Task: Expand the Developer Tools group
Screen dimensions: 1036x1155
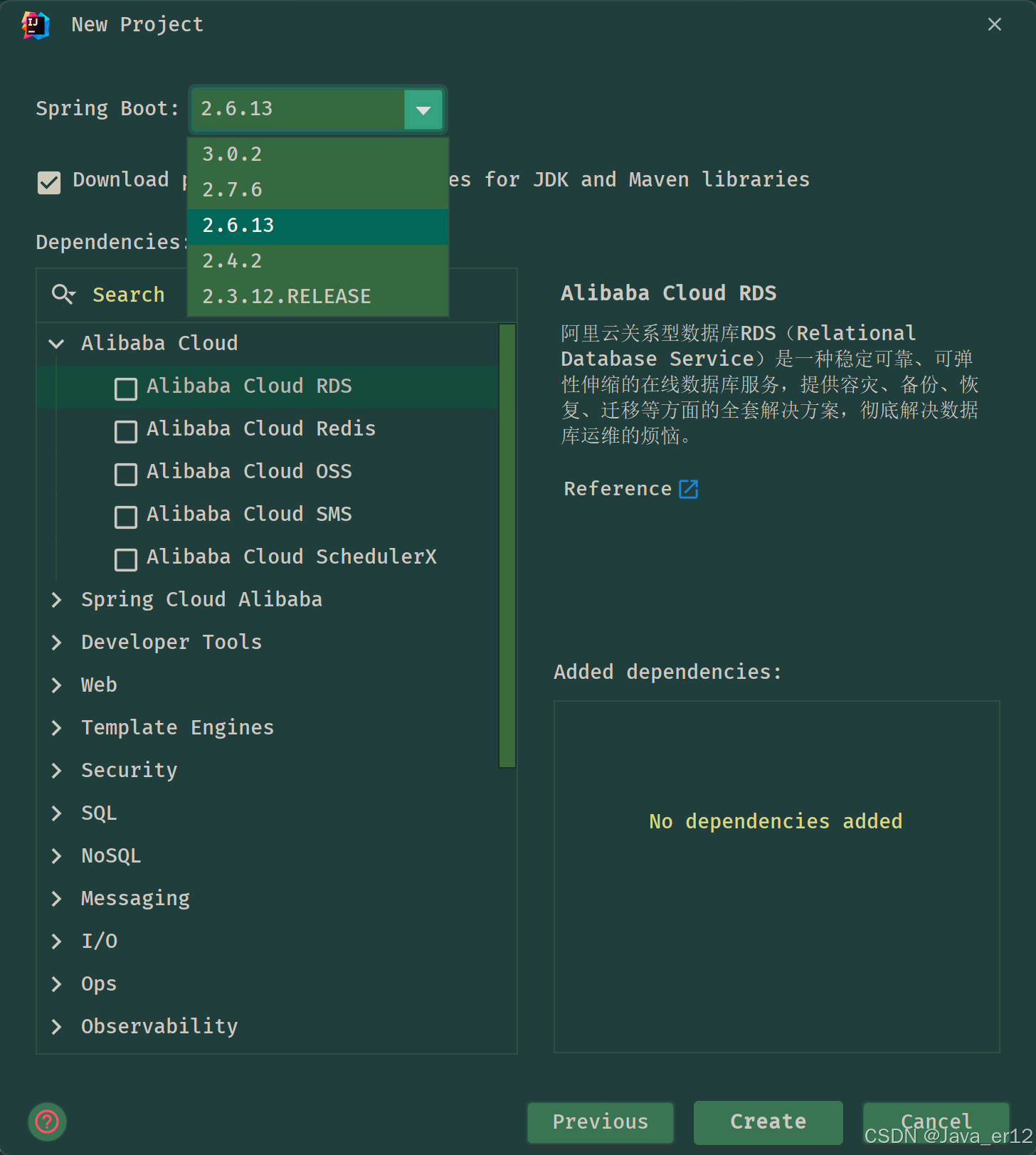Action: click(x=56, y=643)
